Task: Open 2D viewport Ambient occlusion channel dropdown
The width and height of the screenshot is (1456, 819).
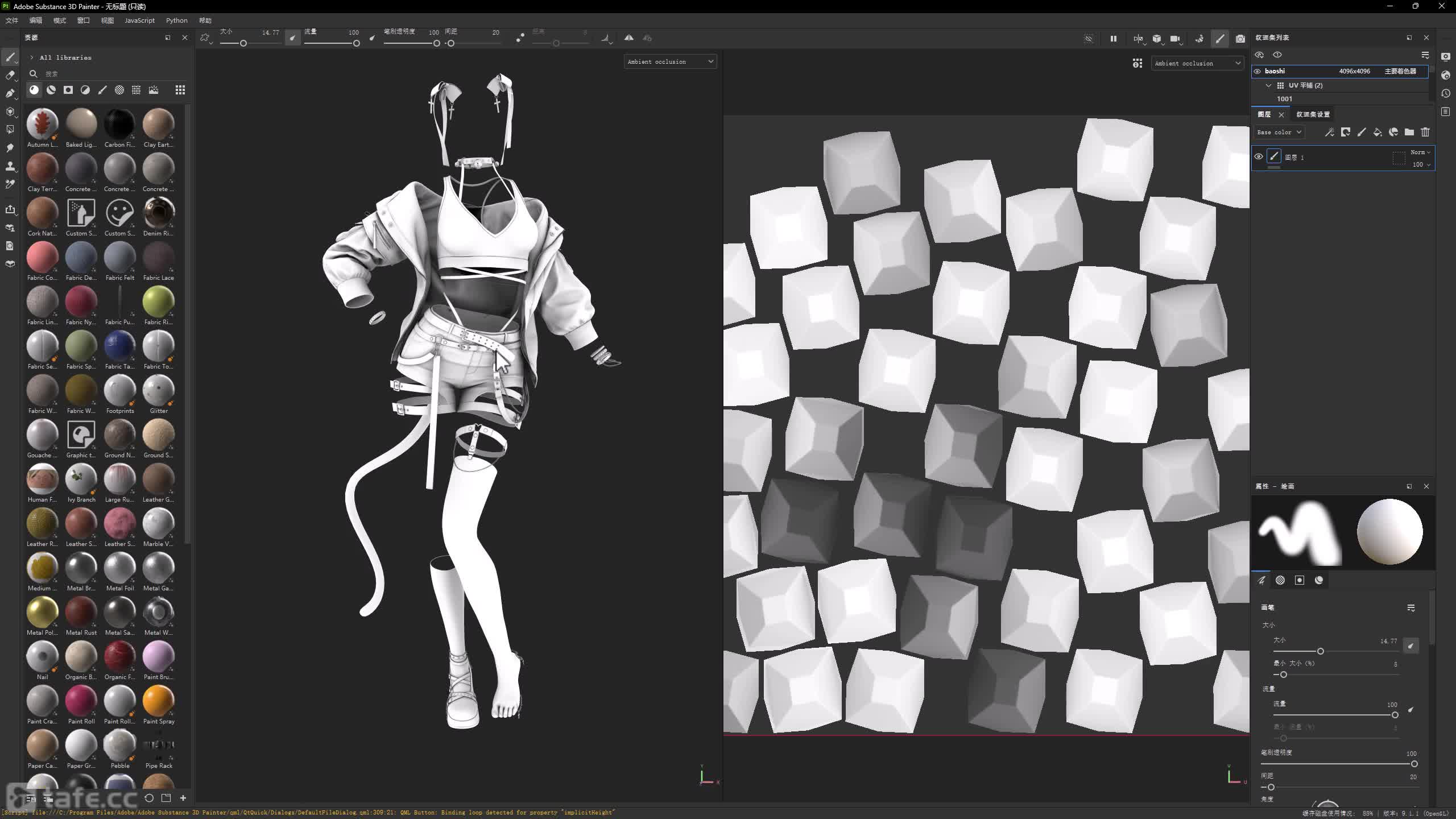Action: (x=1197, y=63)
